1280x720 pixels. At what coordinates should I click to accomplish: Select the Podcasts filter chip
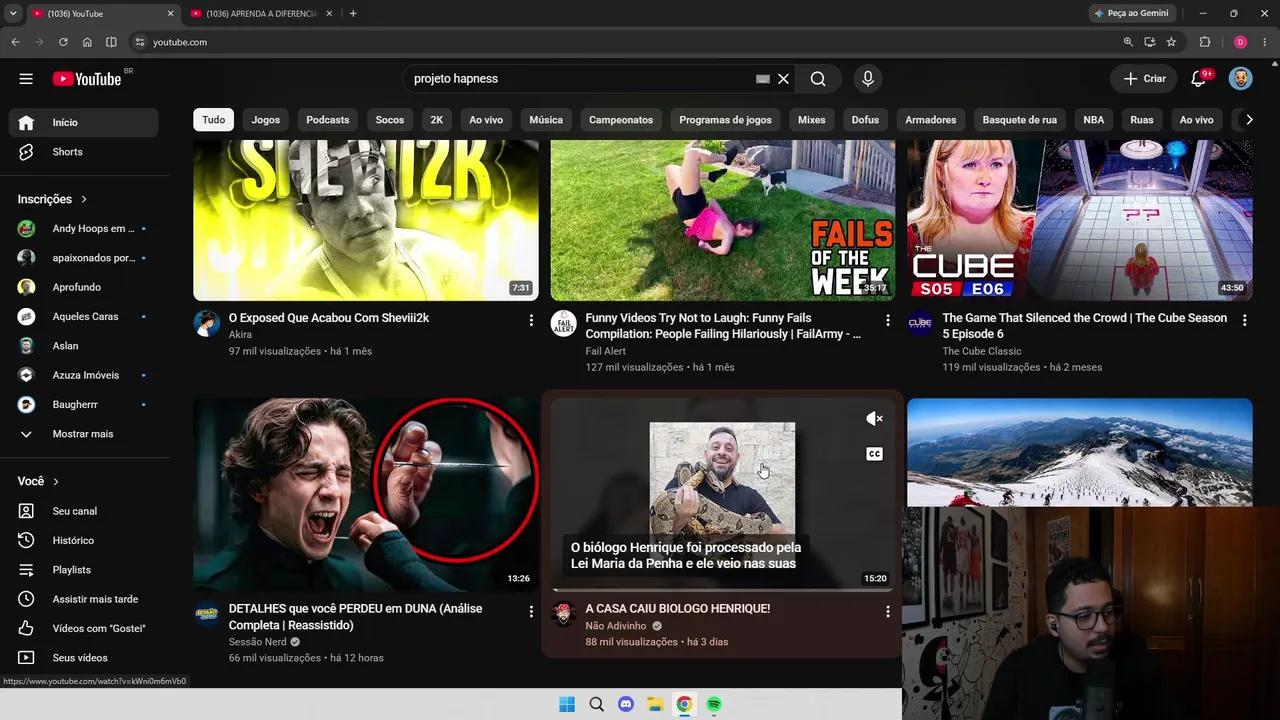[x=328, y=120]
